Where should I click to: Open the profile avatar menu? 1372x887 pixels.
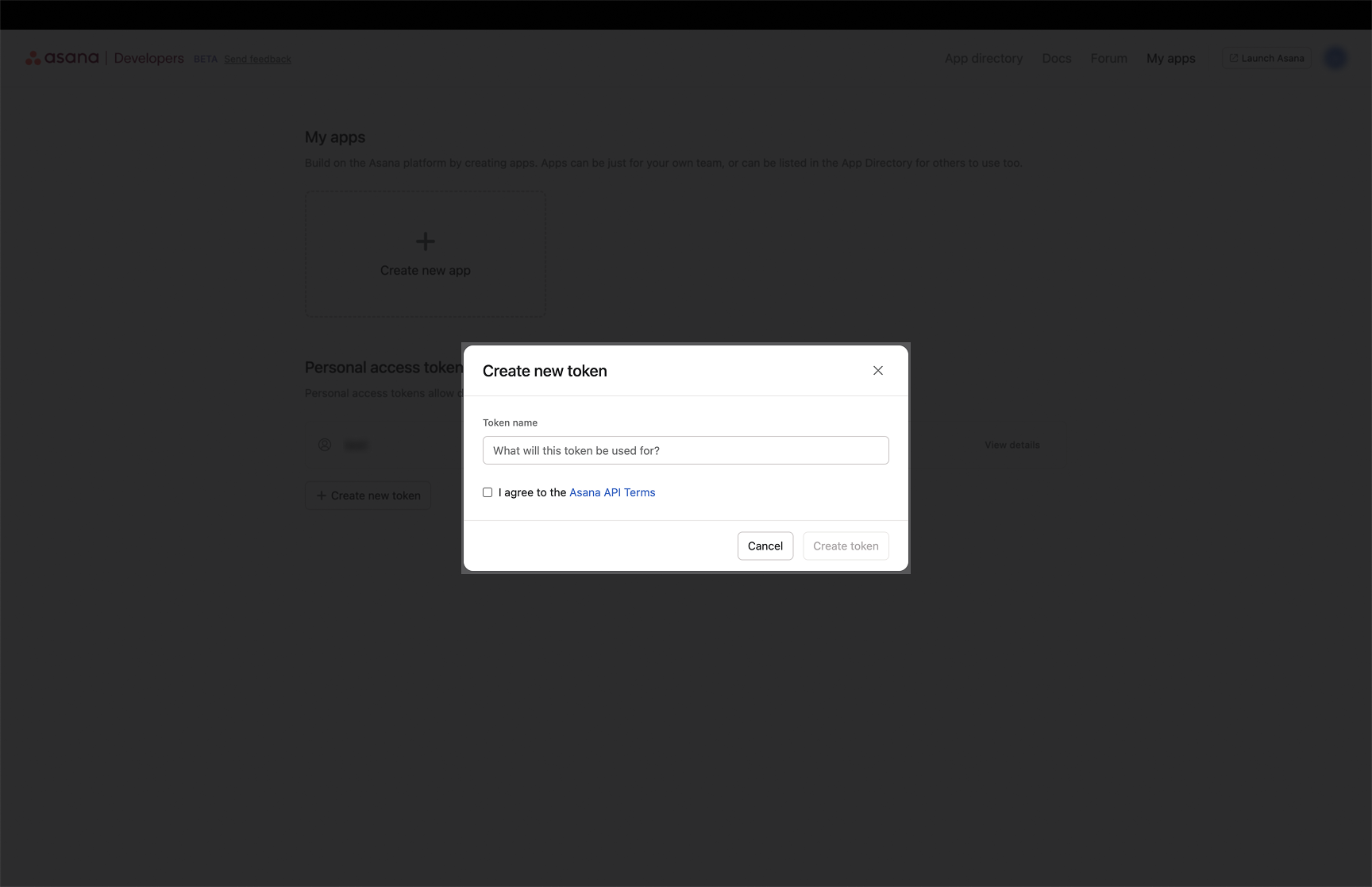click(1335, 58)
